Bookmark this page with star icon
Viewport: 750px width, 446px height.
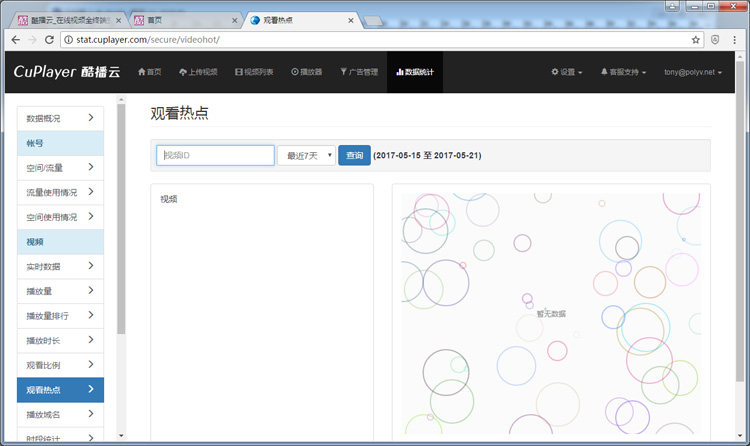tap(696, 40)
